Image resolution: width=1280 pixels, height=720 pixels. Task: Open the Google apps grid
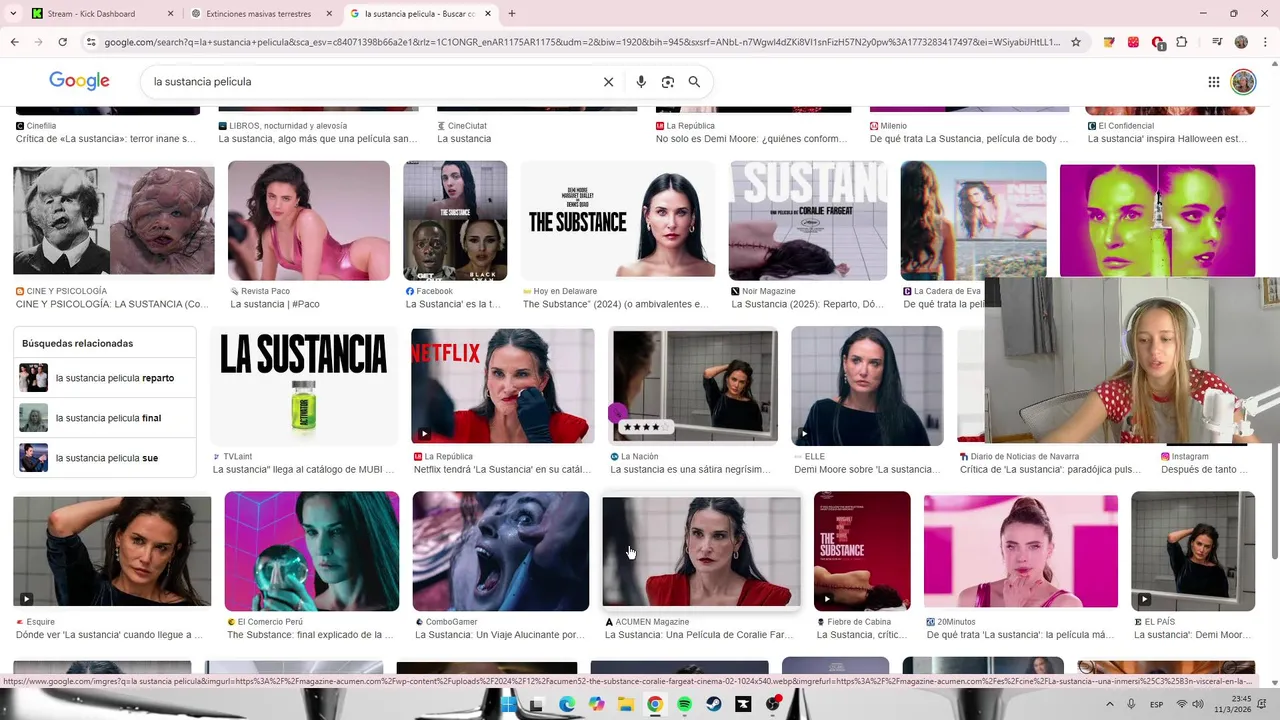pos(1213,82)
